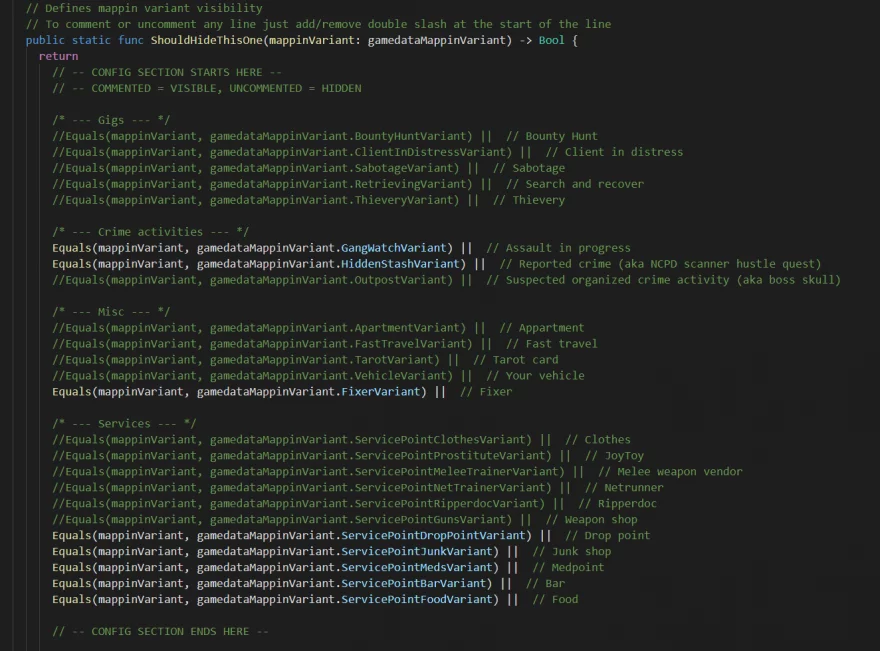The image size is (880, 651).
Task: Click the CONFIG SECTION ENDS HERE comment
Action: click(160, 632)
